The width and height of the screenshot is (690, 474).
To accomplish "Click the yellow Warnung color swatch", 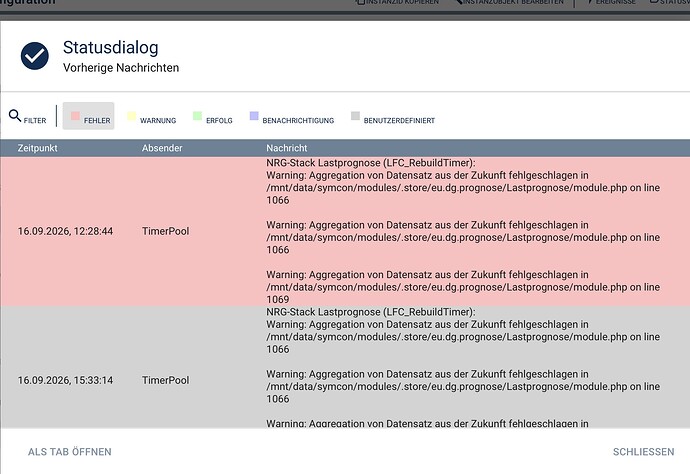I will tap(131, 116).
